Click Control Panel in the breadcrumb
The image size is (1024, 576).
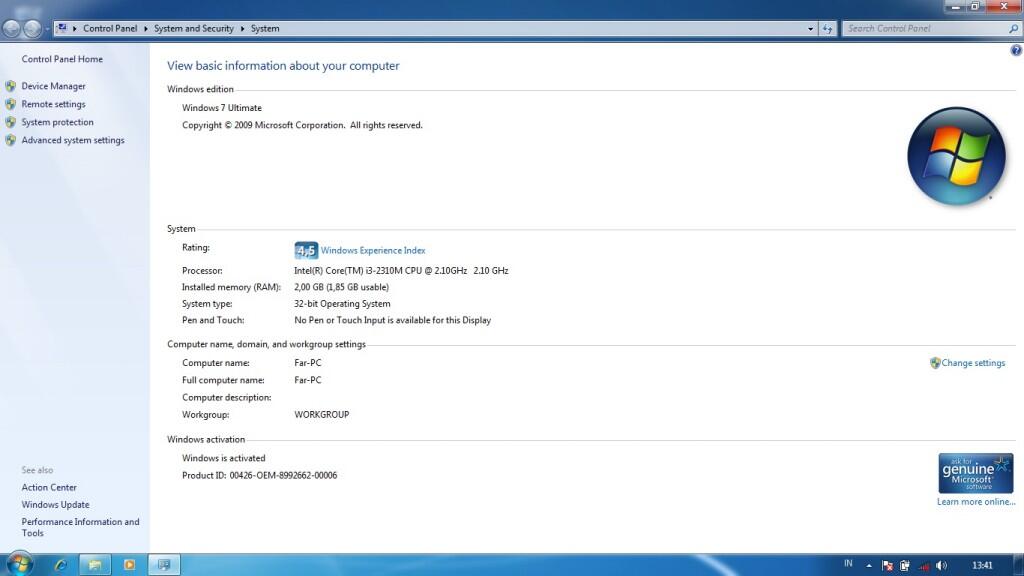[110, 29]
